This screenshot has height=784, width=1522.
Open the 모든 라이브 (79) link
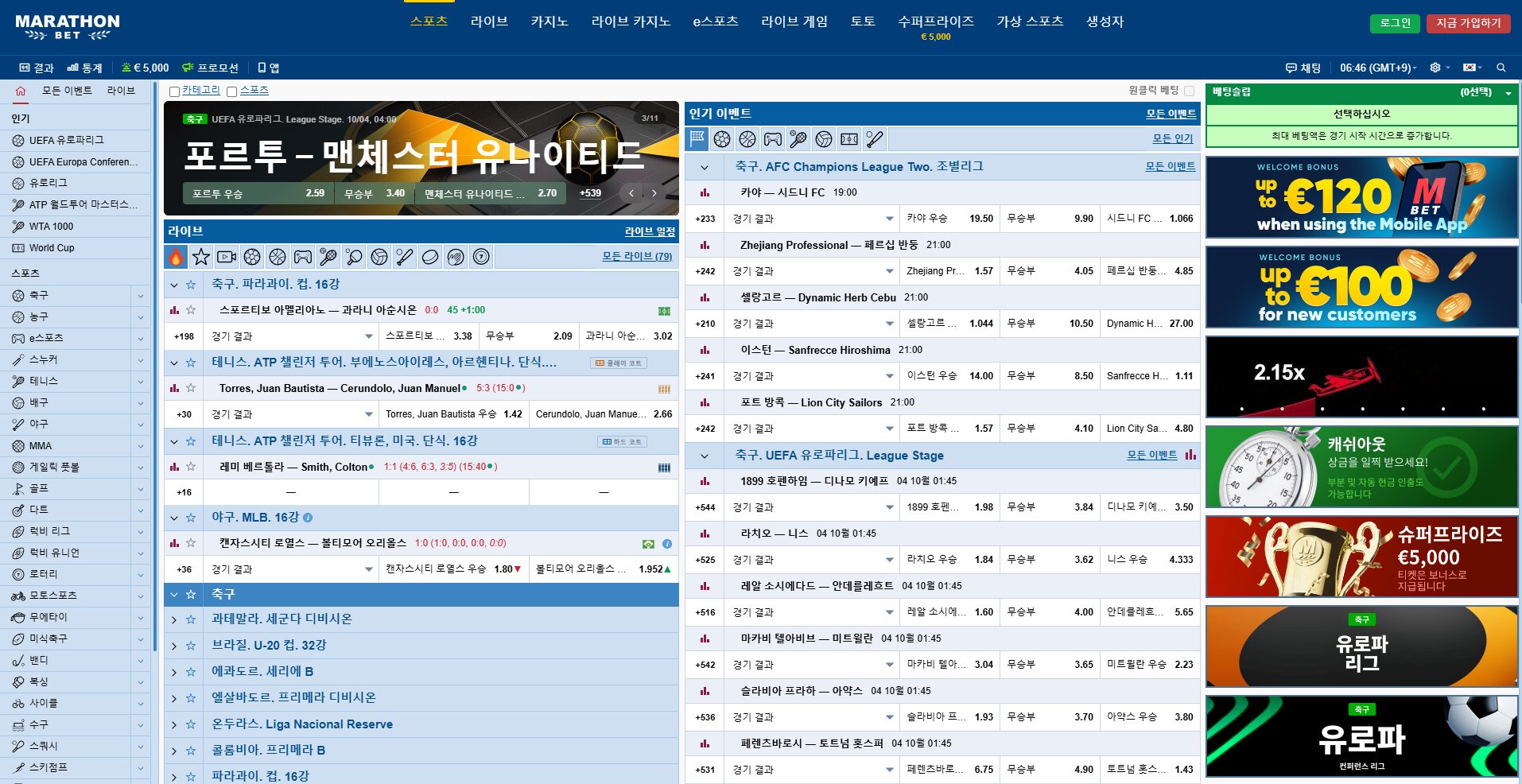click(x=637, y=256)
